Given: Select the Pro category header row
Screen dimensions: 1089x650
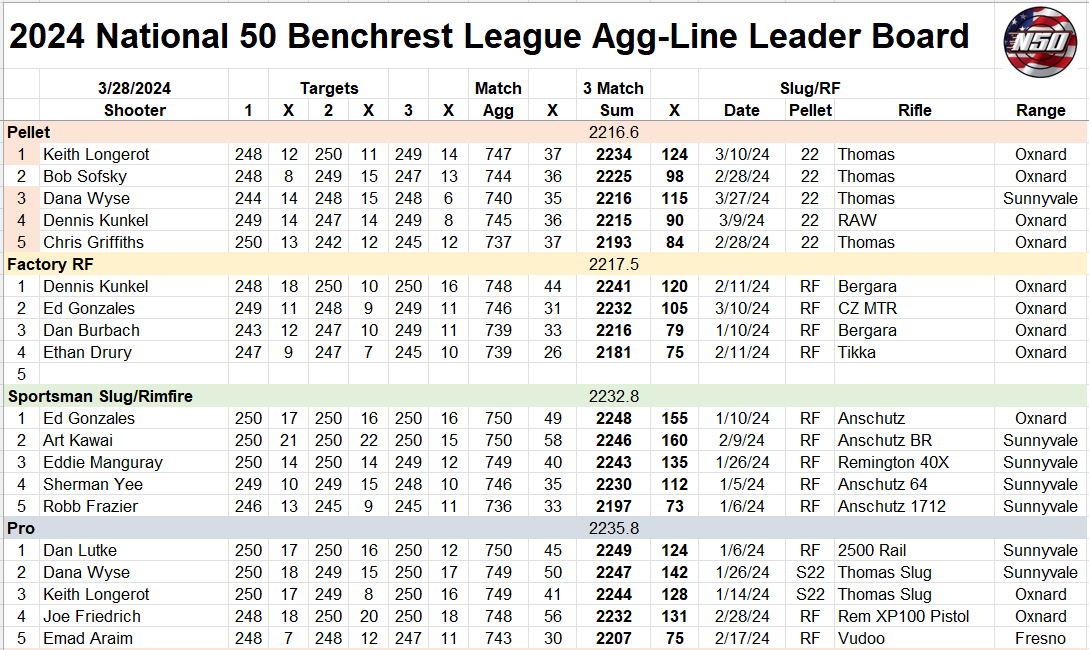Looking at the screenshot, I should 22,528.
